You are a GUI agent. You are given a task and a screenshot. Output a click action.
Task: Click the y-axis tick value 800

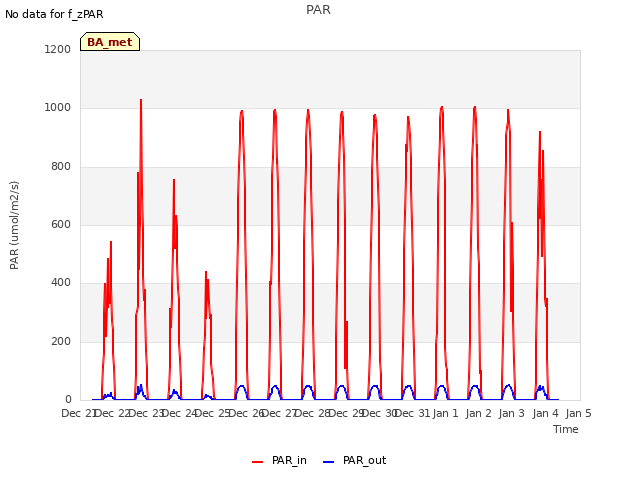pyautogui.click(x=61, y=167)
